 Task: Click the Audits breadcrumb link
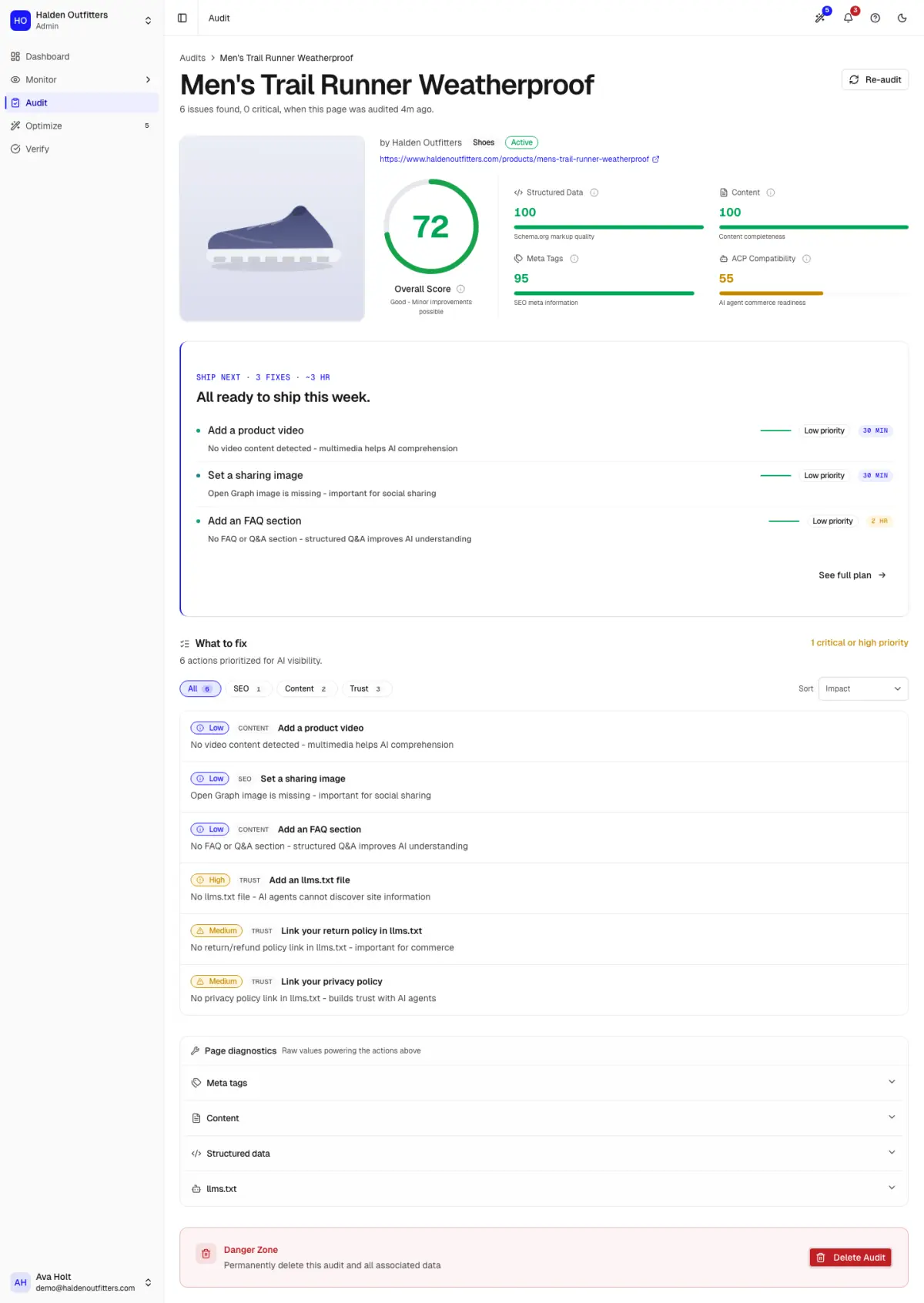(x=192, y=58)
